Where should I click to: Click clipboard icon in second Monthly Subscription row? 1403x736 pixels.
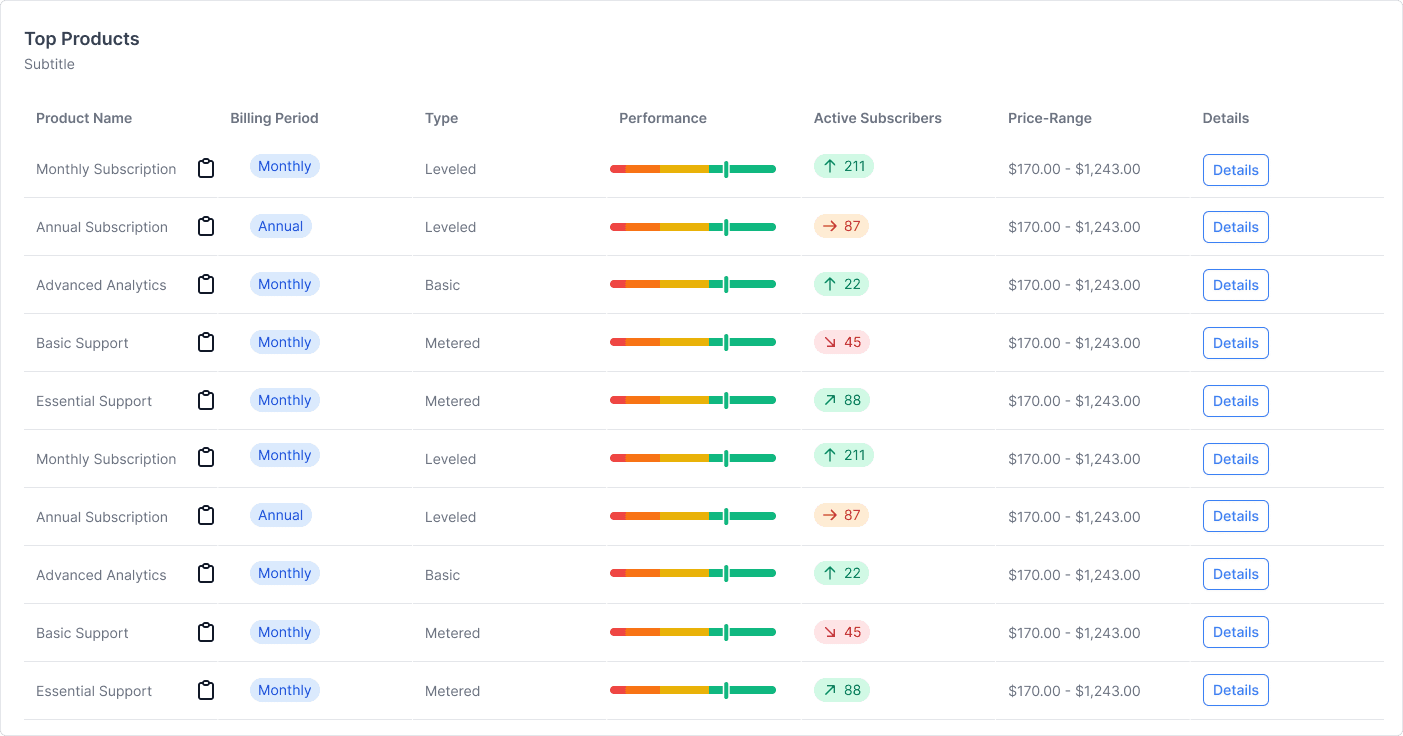click(x=206, y=458)
